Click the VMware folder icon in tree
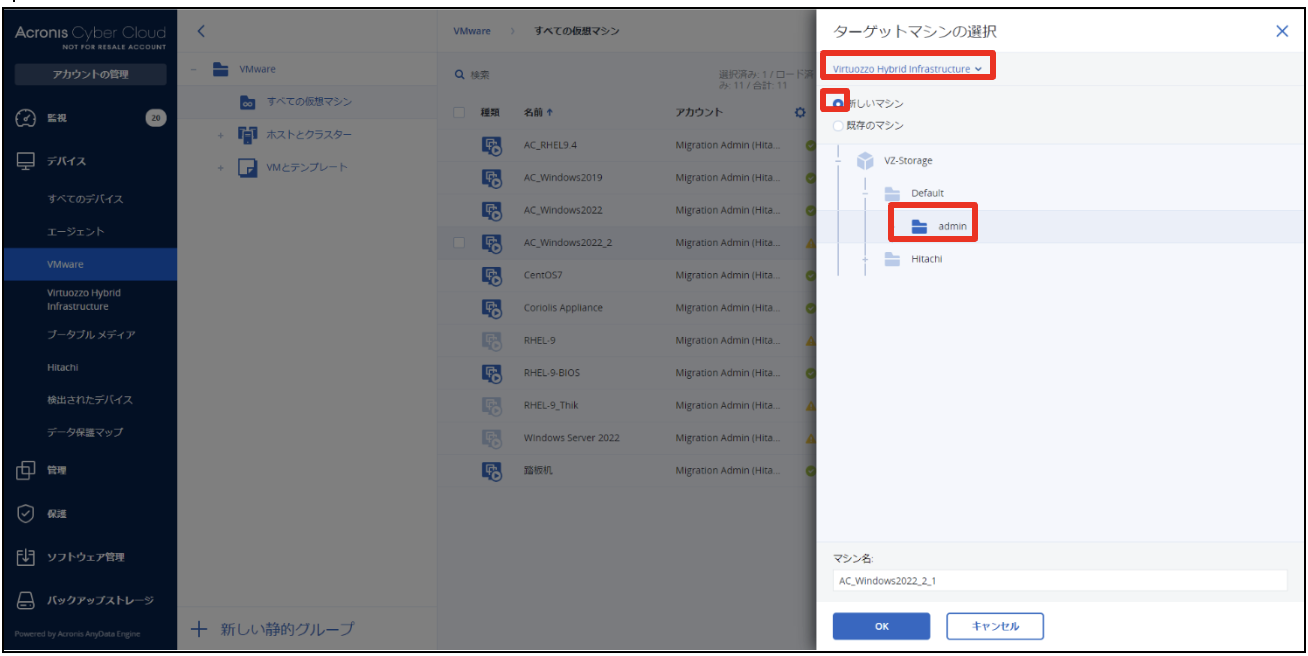The height and width of the screenshot is (656, 1308). pyautogui.click(x=222, y=69)
